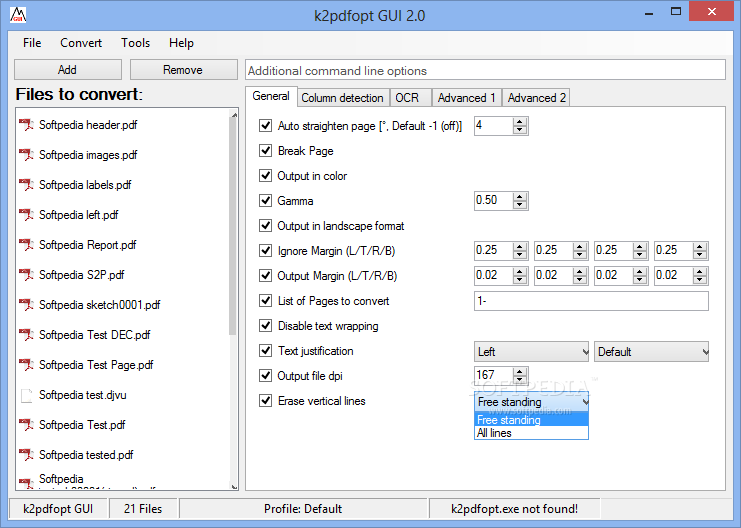Click PDF icon of Softpedia Test DEC.pdf
The width and height of the screenshot is (741, 528).
tap(26, 335)
